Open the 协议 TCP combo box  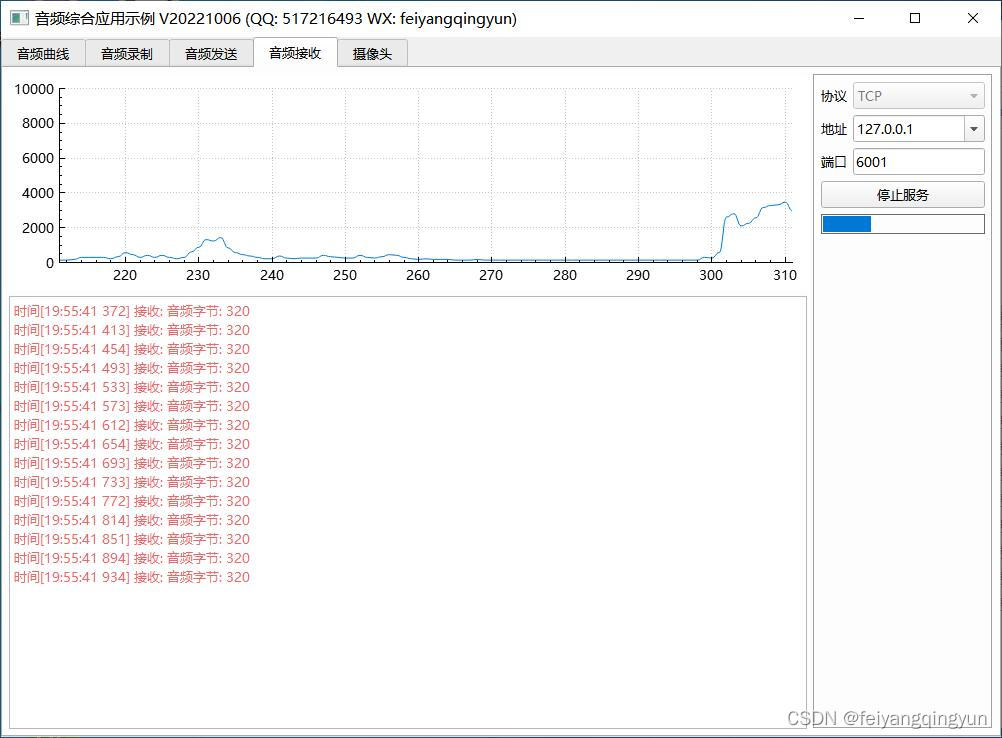point(918,96)
